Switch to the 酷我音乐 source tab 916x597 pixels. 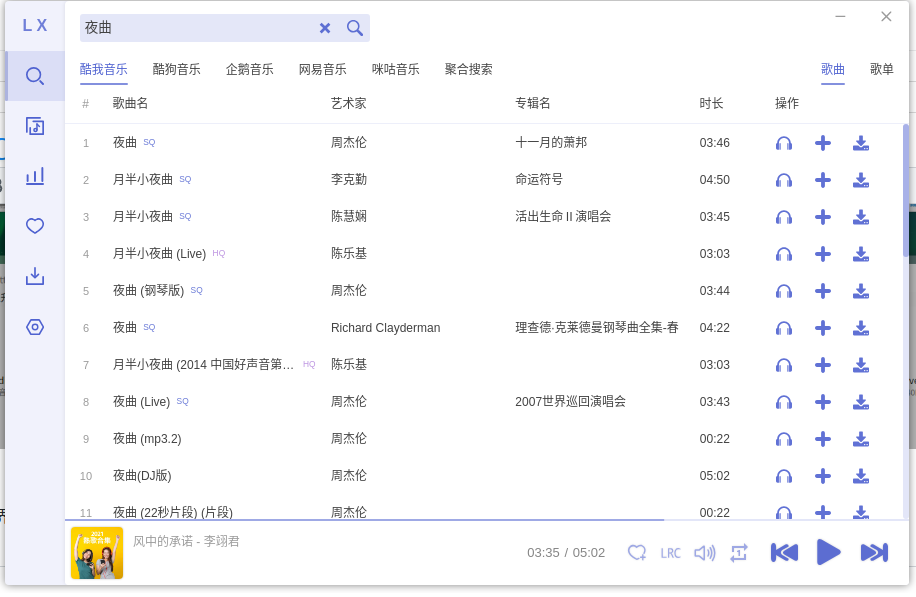(103, 70)
